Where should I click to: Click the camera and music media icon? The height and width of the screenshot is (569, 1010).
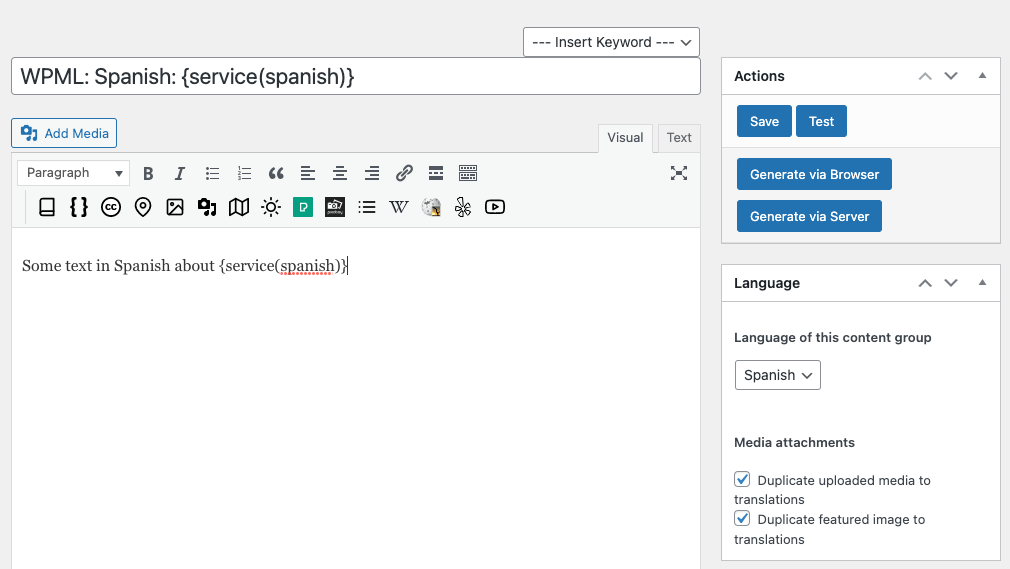click(207, 207)
